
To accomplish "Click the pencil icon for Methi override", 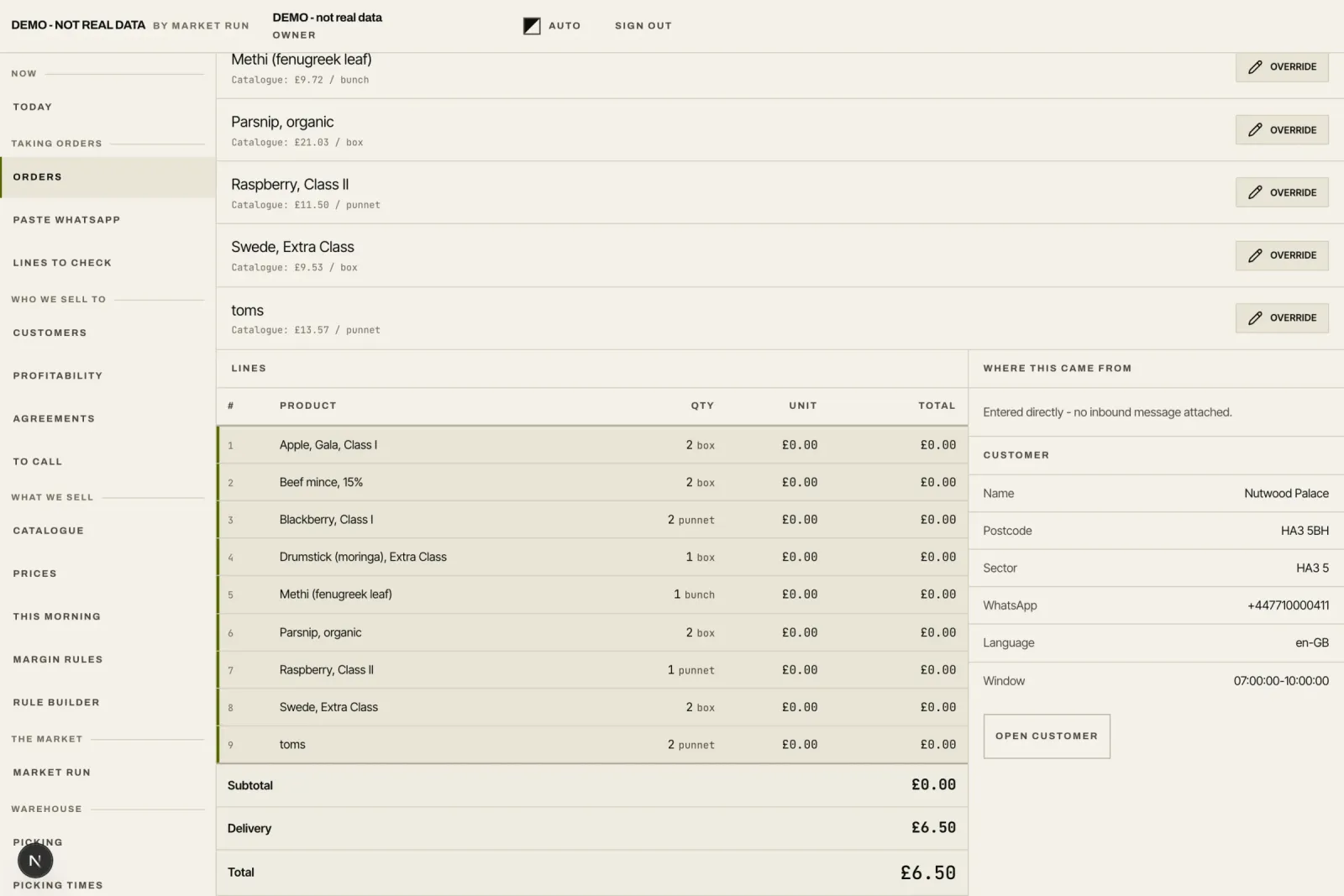I will (x=1255, y=67).
